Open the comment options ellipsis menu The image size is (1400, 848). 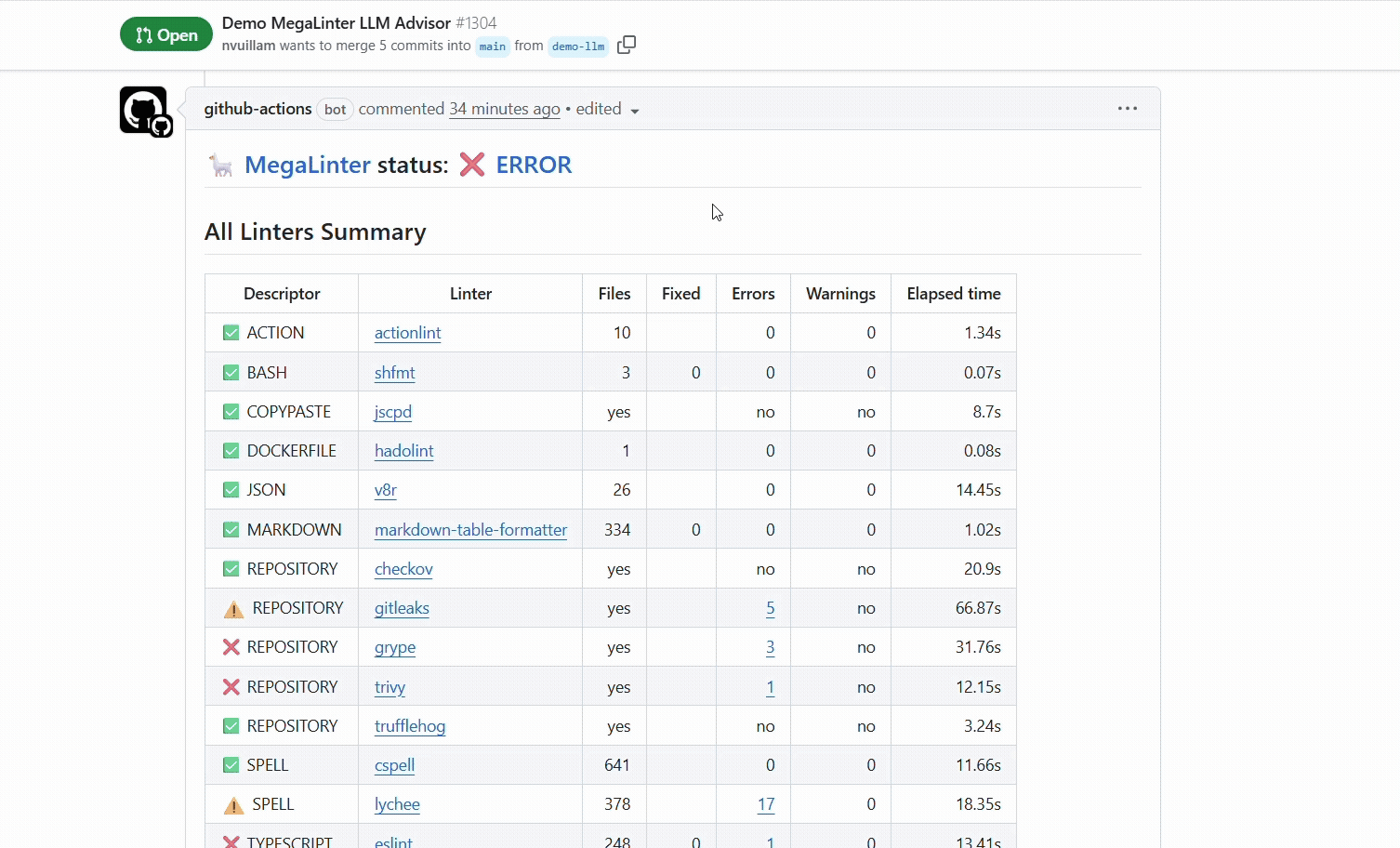(x=1127, y=109)
